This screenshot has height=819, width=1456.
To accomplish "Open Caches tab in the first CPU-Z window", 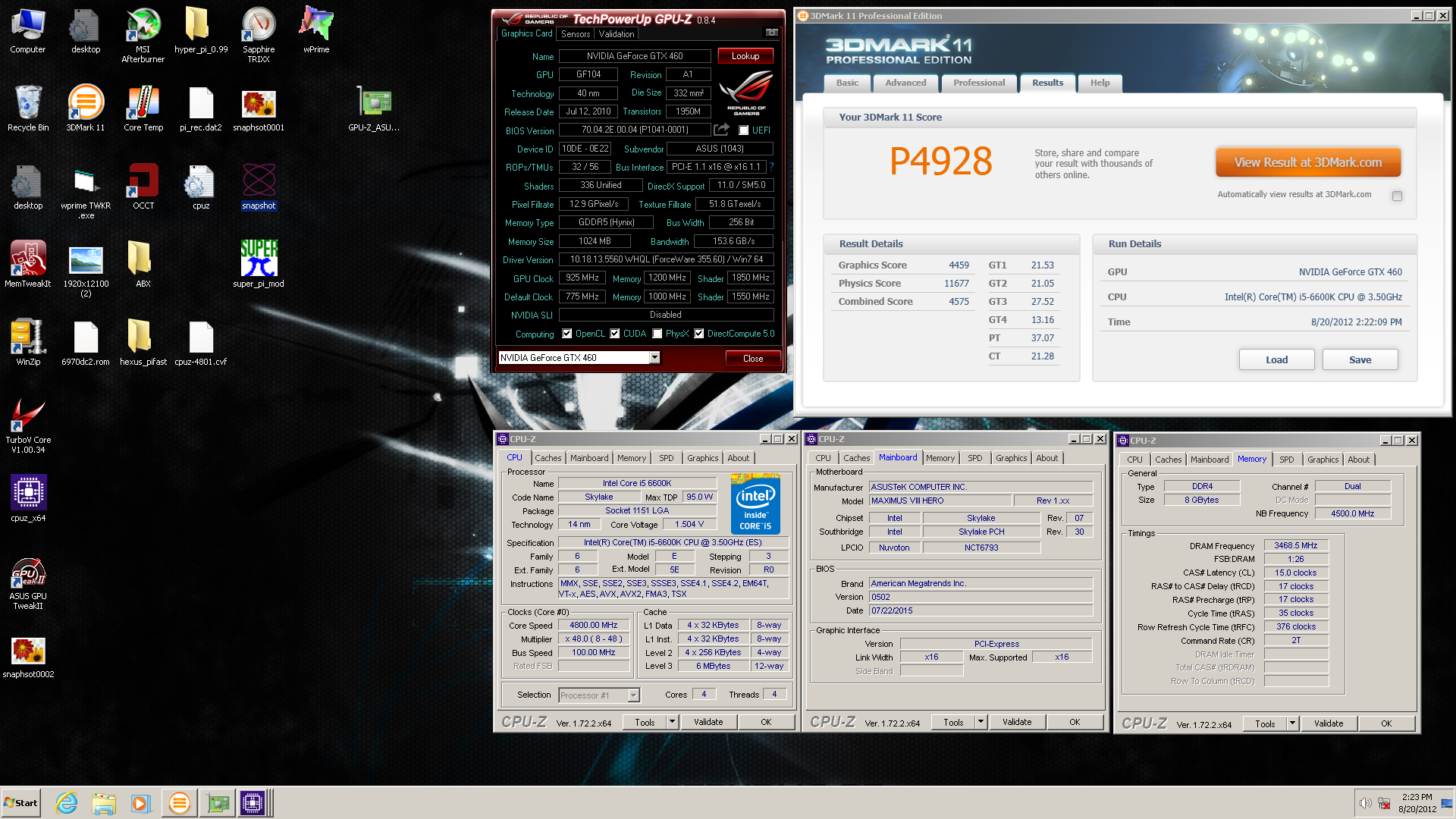I will coord(548,458).
